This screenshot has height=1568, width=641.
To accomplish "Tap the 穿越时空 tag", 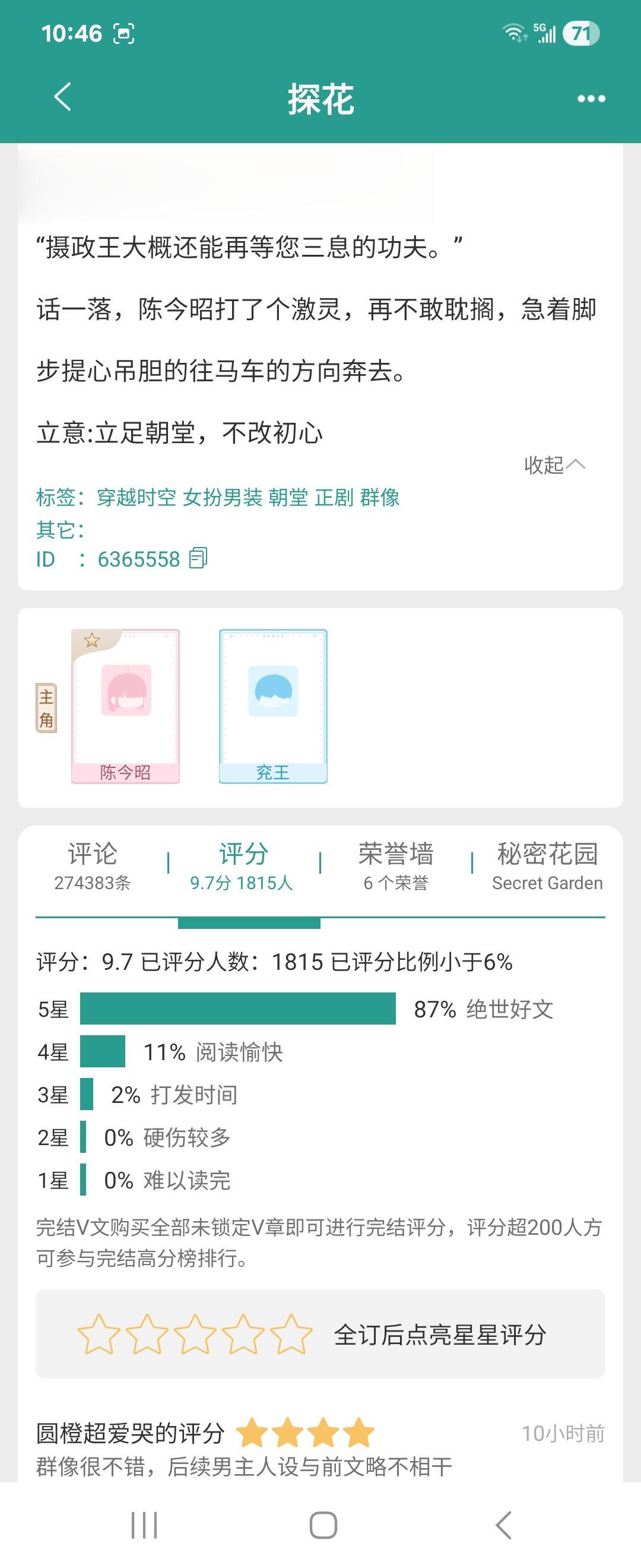I will click(137, 497).
